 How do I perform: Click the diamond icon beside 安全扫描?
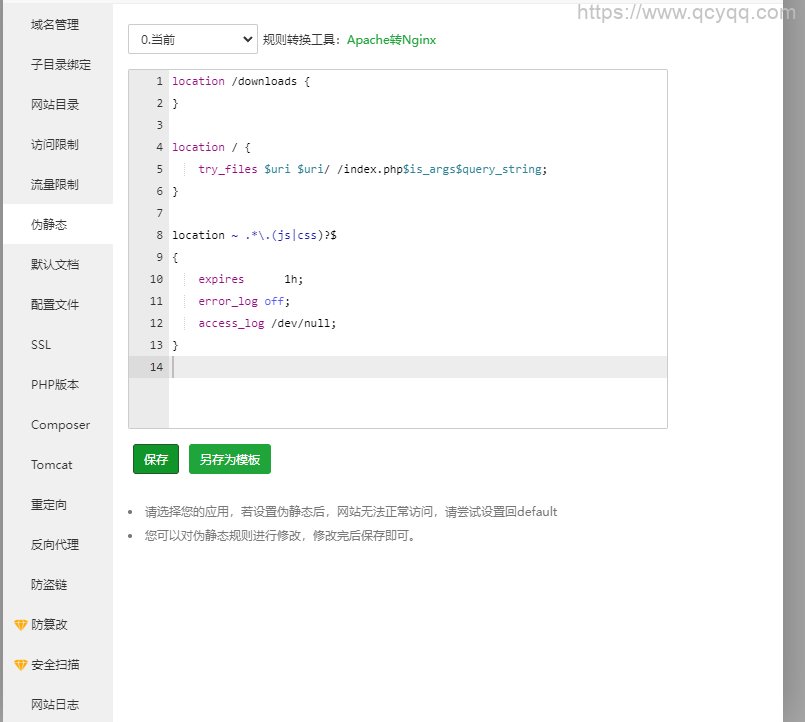20,665
